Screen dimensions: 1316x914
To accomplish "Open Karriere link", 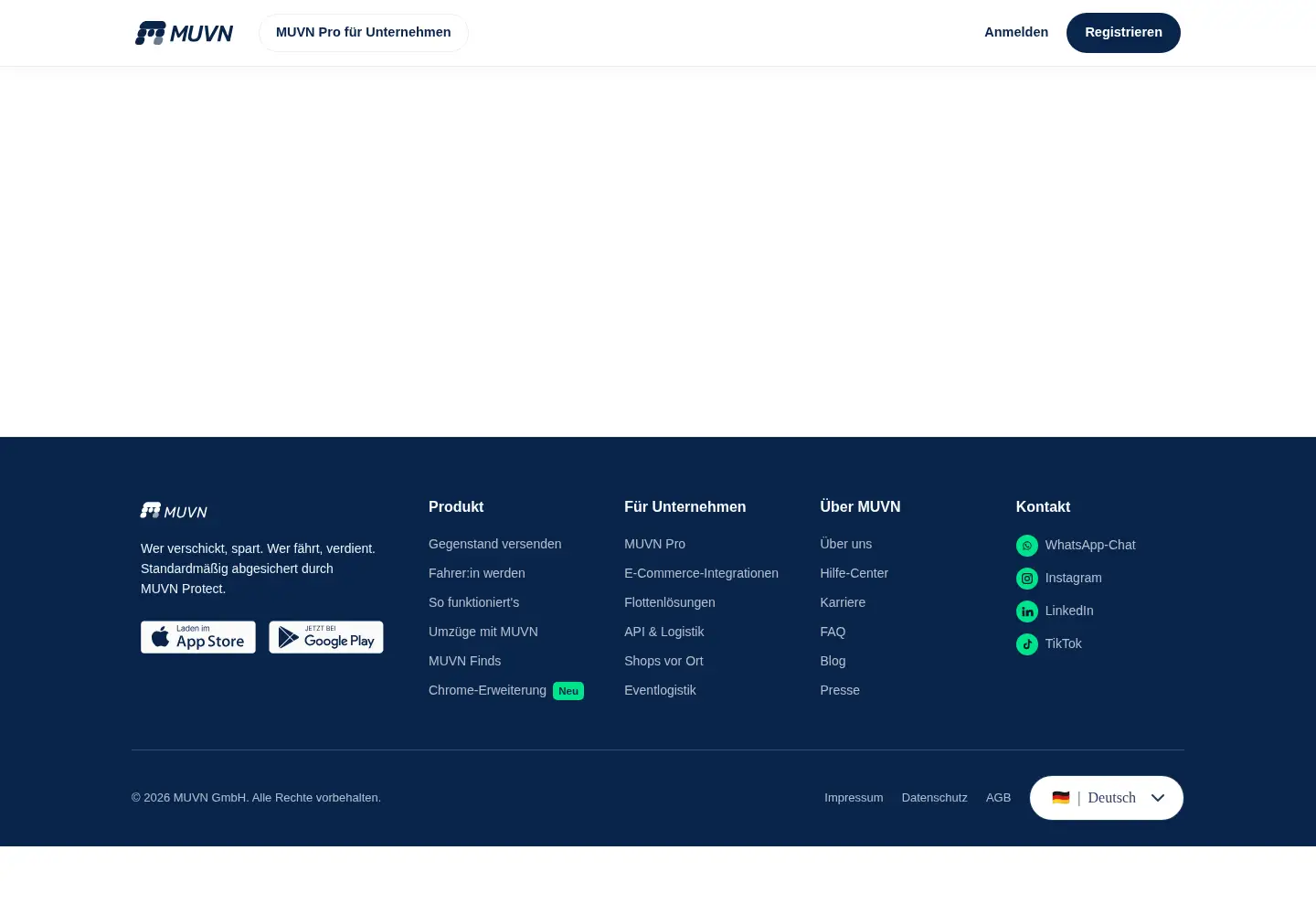I will (843, 602).
